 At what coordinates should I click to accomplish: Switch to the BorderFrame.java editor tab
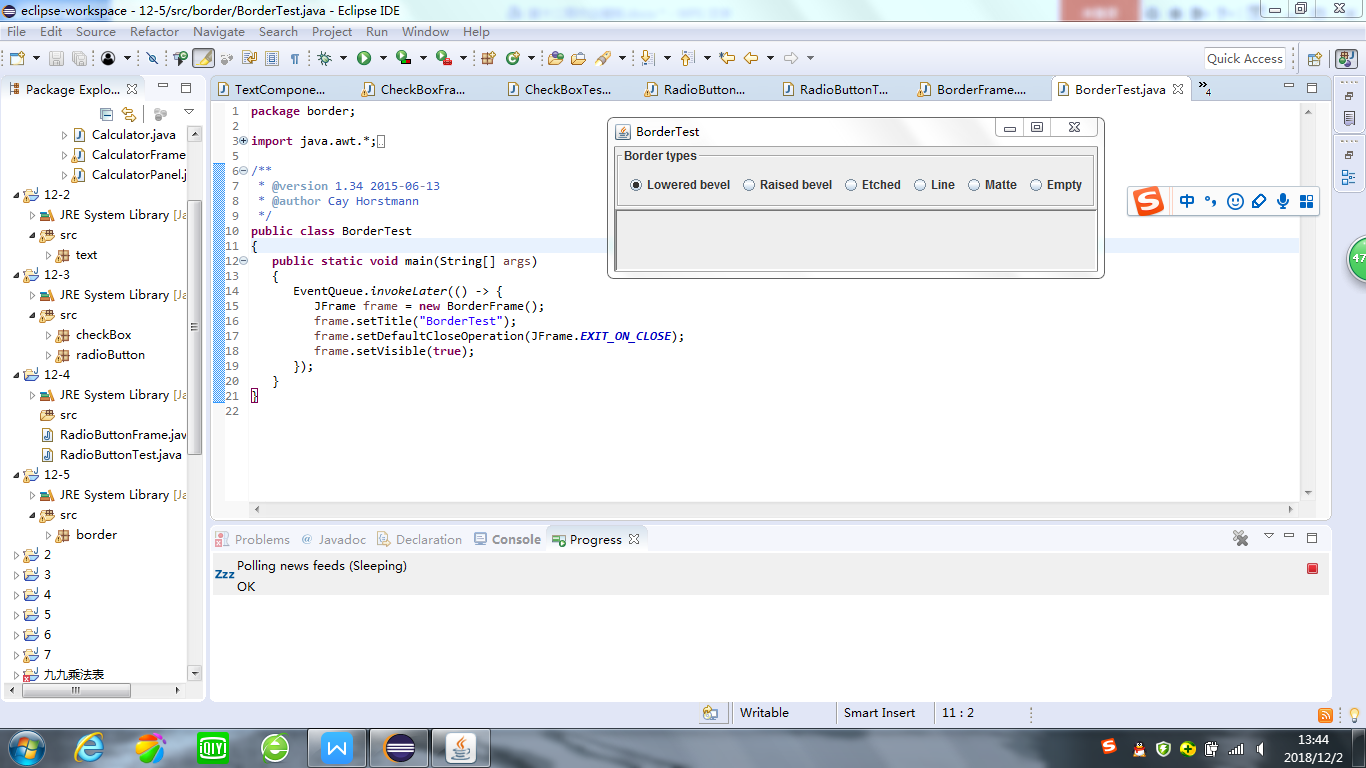coord(972,89)
